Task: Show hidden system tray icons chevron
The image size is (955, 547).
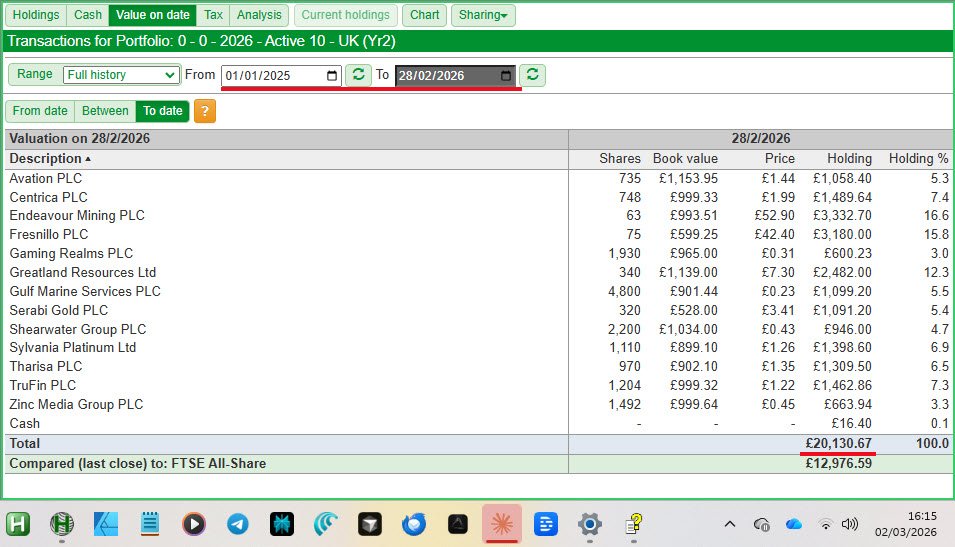Action: click(x=730, y=523)
